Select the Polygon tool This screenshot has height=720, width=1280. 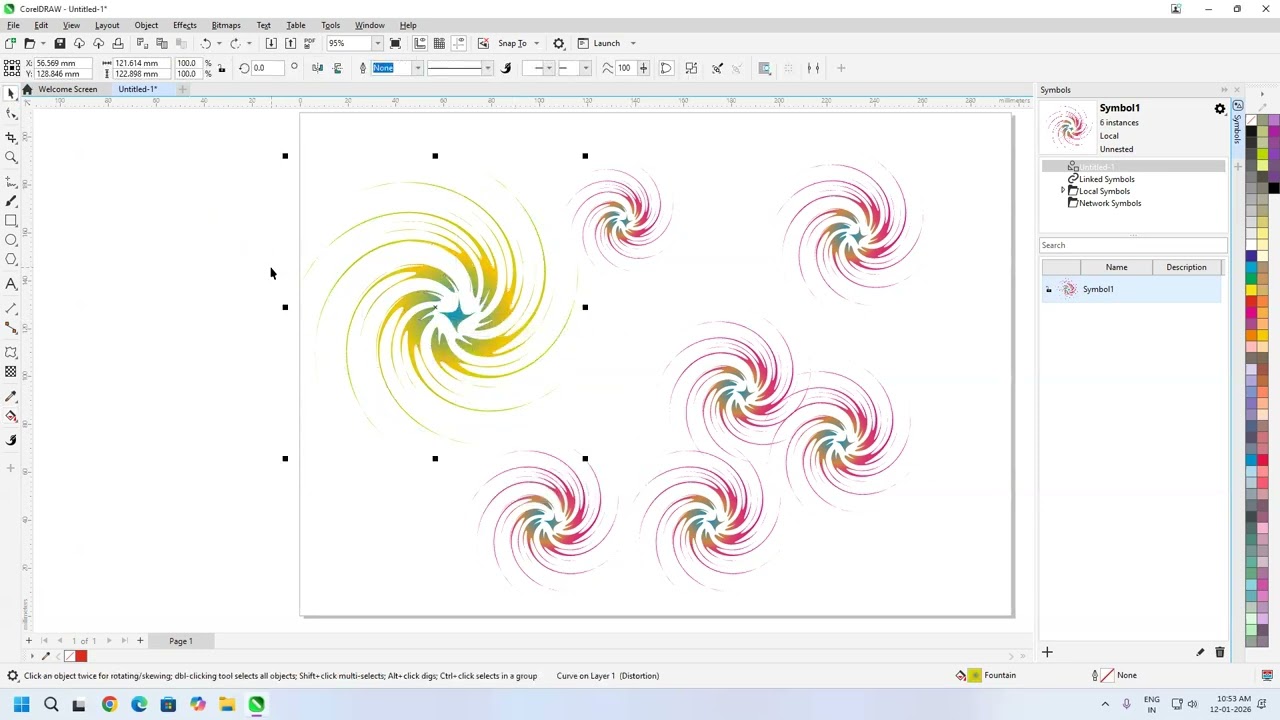click(x=11, y=260)
